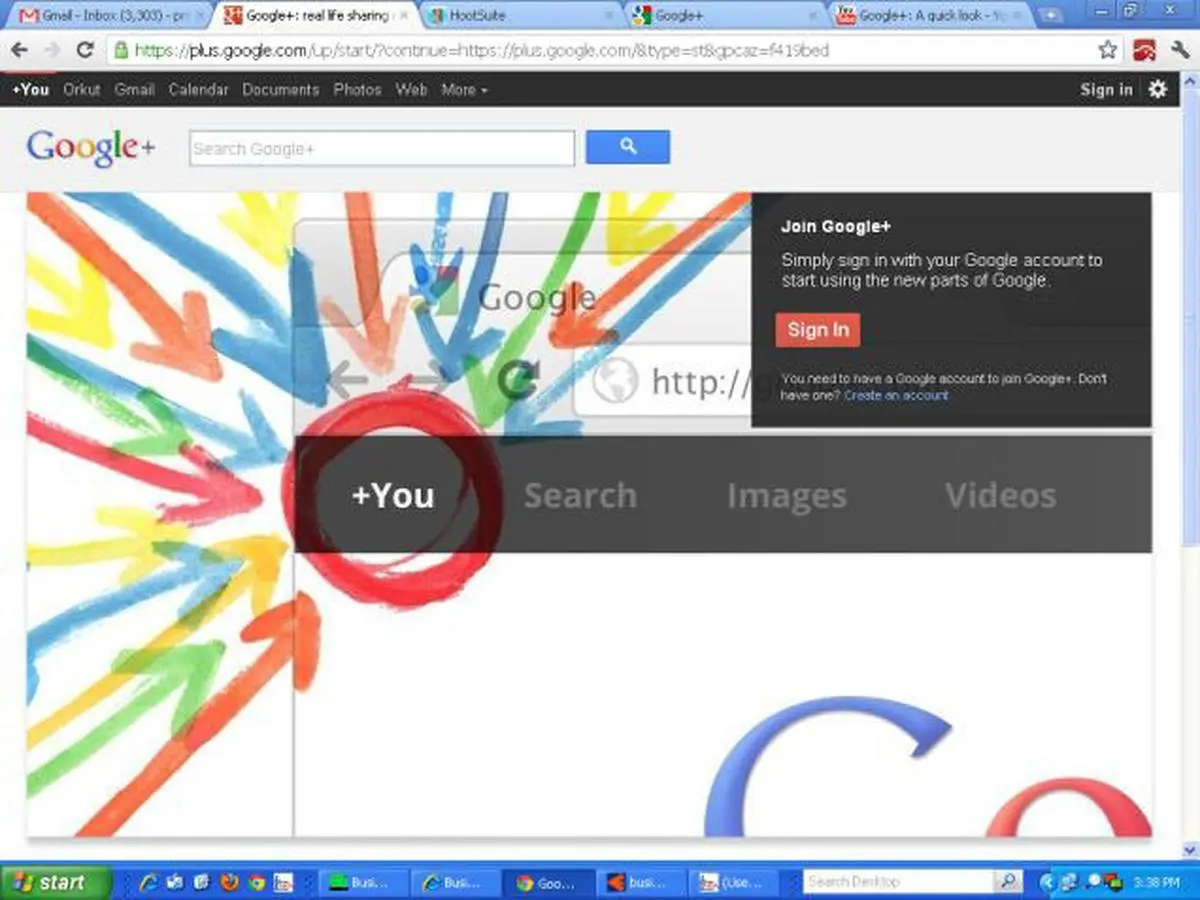Go back using the browser back arrow
Screen dimensions: 1200x900
pos(19,50)
